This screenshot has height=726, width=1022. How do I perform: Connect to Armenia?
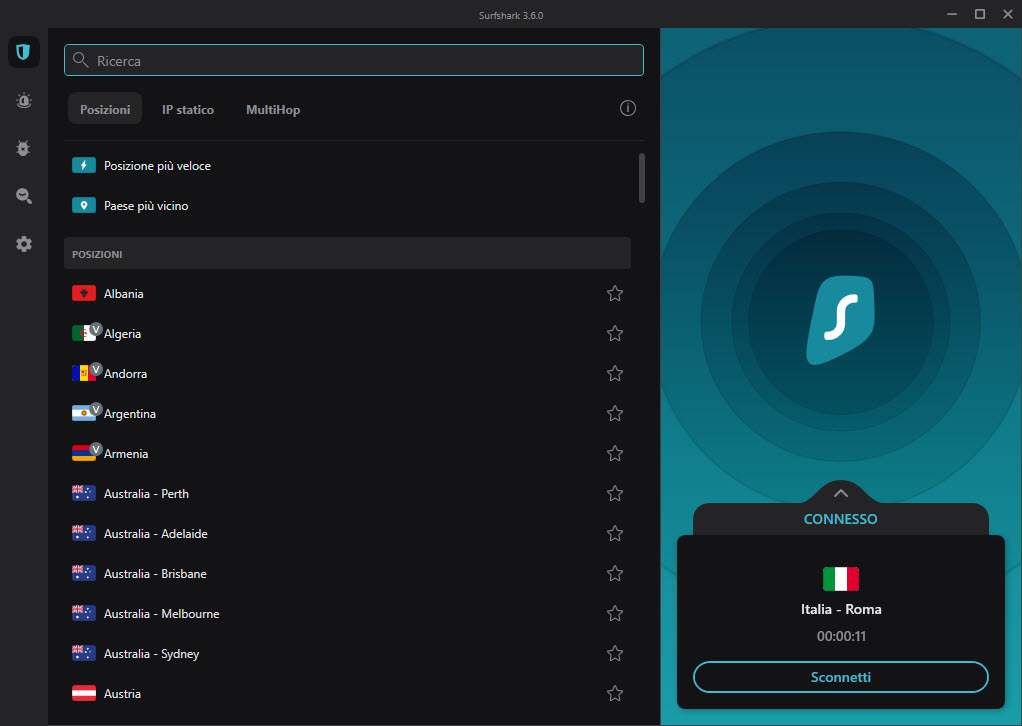click(347, 453)
